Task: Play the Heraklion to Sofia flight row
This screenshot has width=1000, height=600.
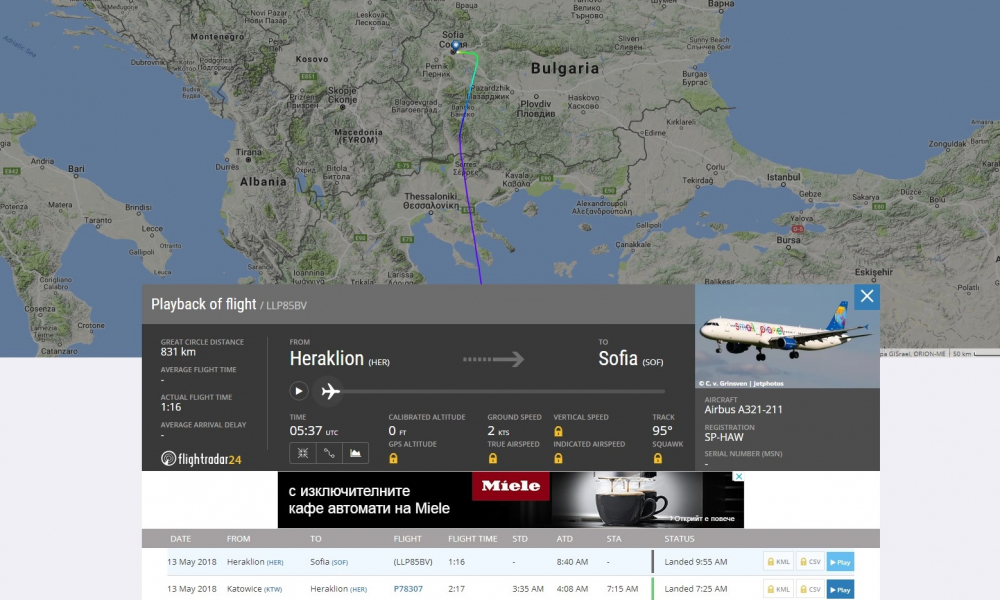Action: point(840,562)
